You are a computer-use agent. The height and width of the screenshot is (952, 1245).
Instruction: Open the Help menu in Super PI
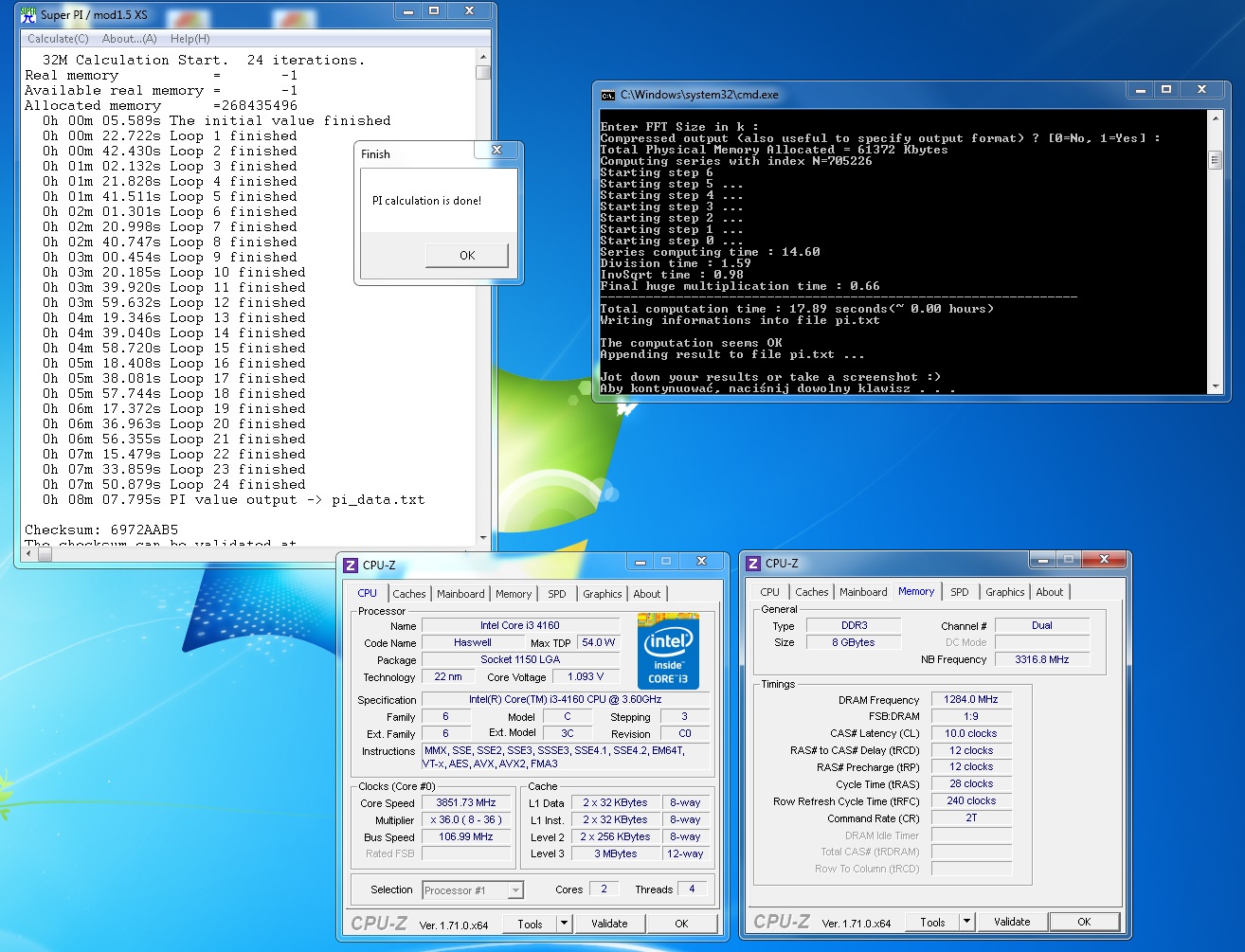(190, 39)
